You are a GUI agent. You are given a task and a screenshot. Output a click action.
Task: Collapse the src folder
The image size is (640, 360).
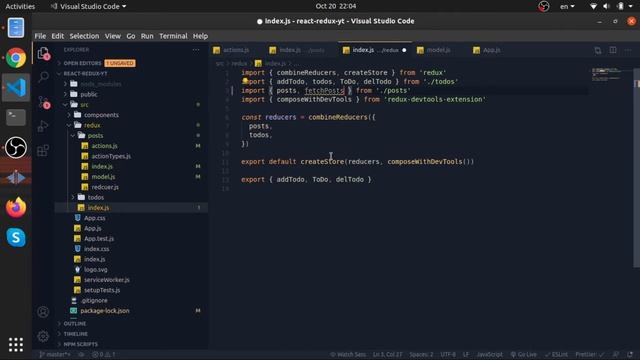(x=84, y=104)
